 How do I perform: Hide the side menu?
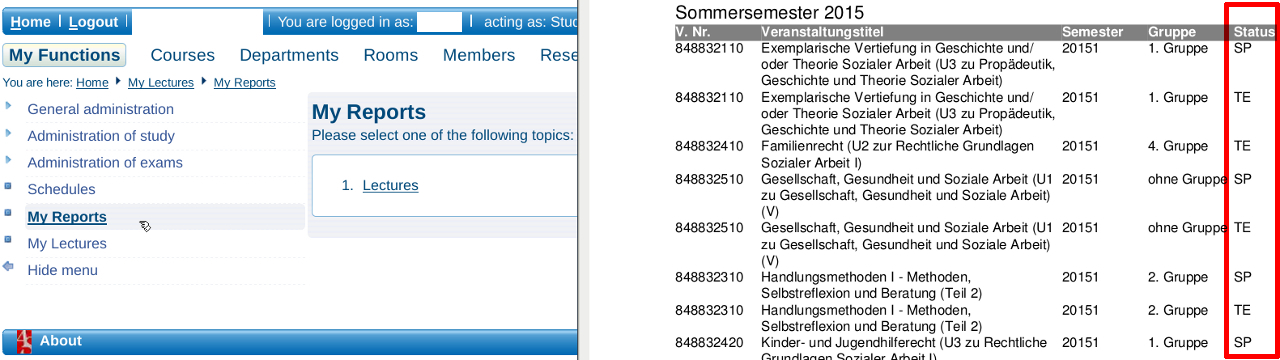(x=62, y=270)
